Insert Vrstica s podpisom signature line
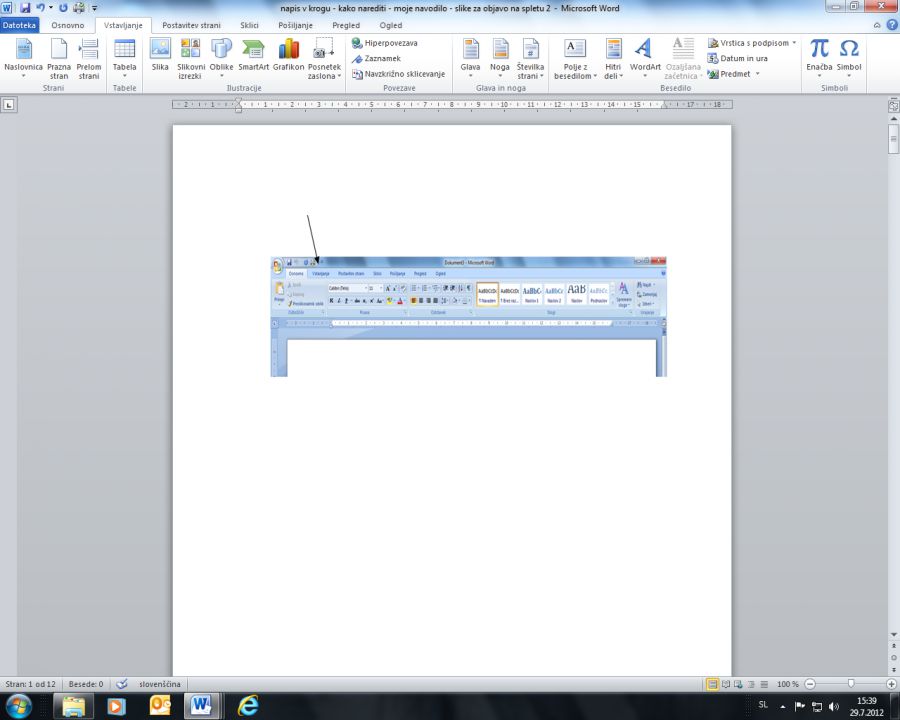 point(752,43)
